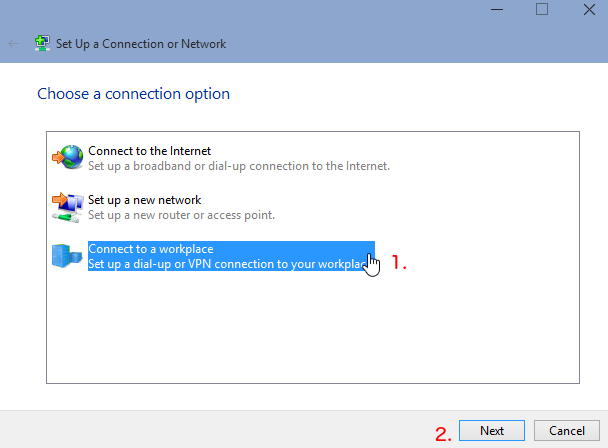Click the broadband or dial-up connection description
The image size is (608, 448).
coord(238,166)
